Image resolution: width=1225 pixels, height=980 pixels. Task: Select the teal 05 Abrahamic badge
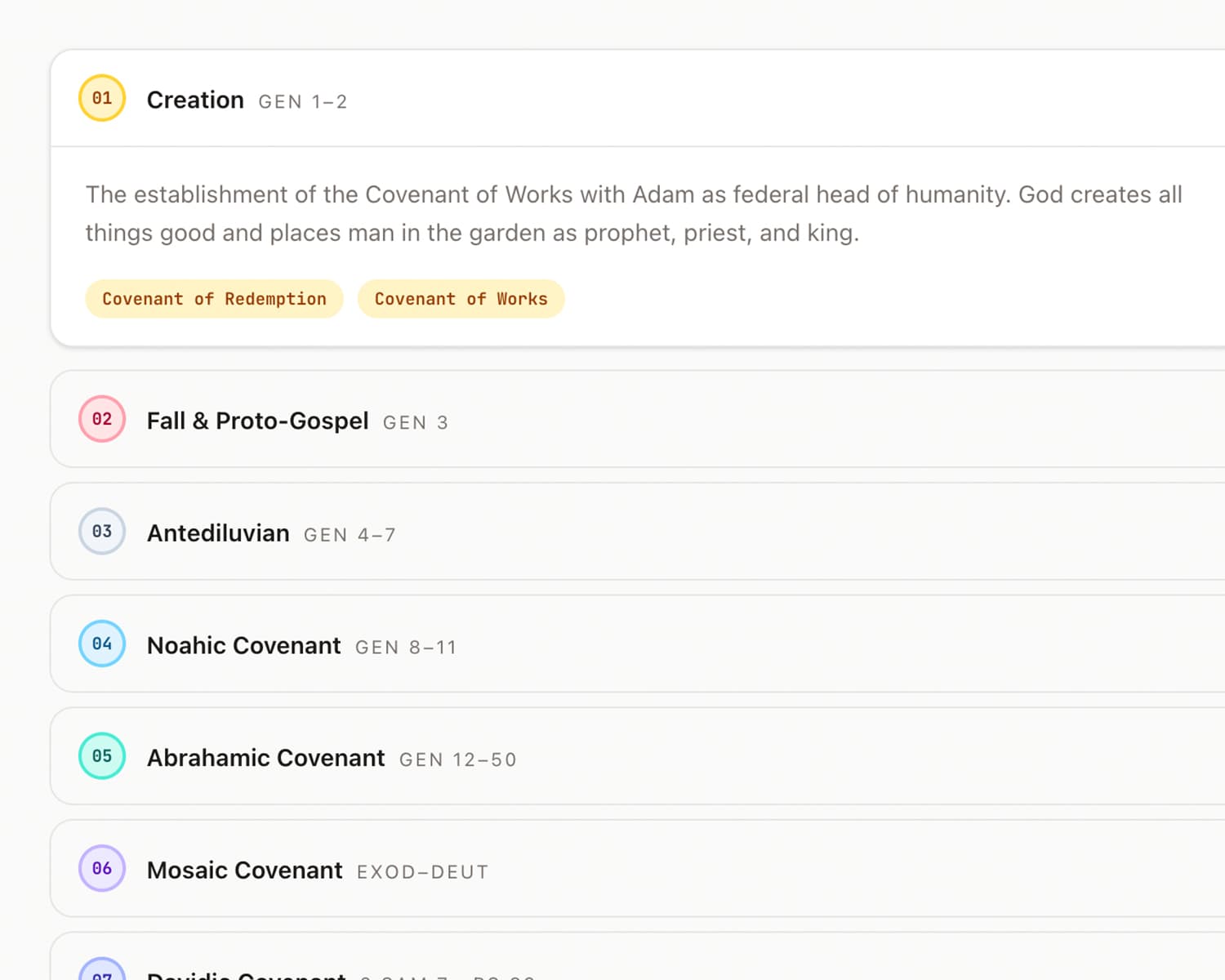pyautogui.click(x=101, y=756)
